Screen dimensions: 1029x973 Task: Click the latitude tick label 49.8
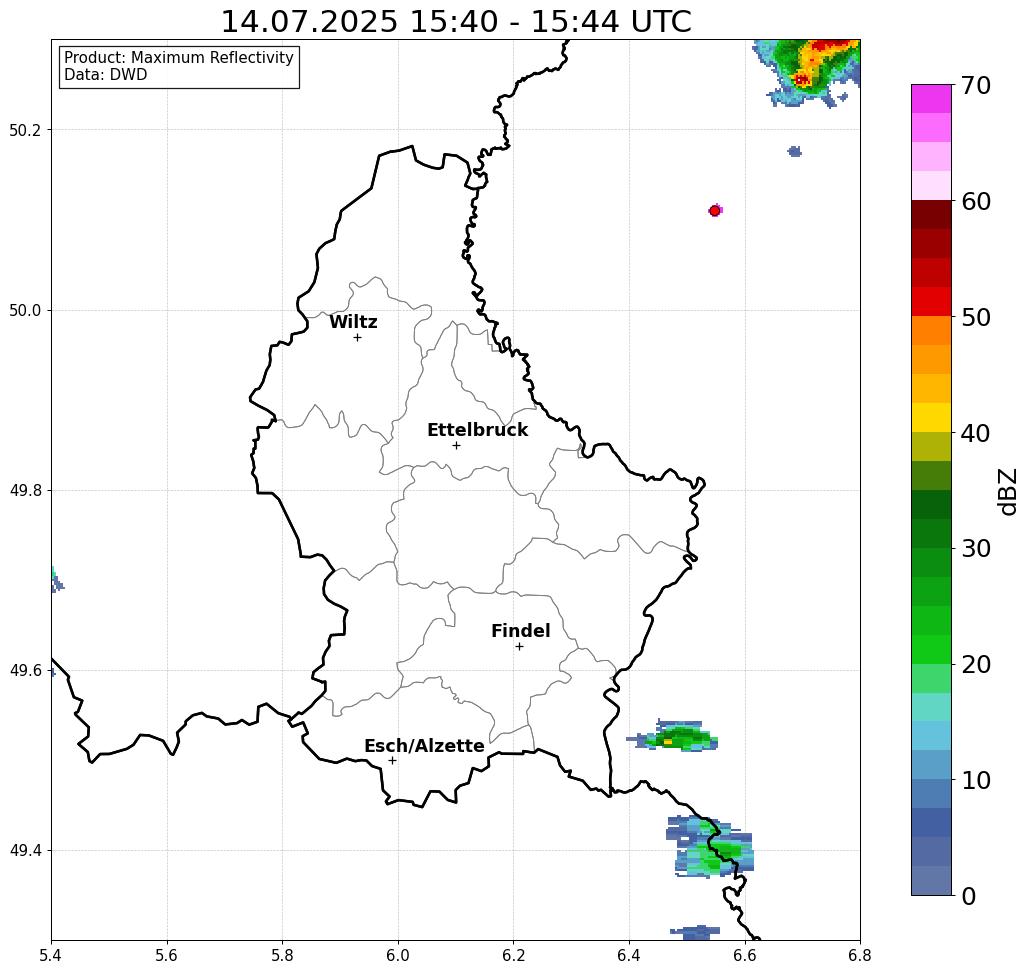pyautogui.click(x=25, y=490)
